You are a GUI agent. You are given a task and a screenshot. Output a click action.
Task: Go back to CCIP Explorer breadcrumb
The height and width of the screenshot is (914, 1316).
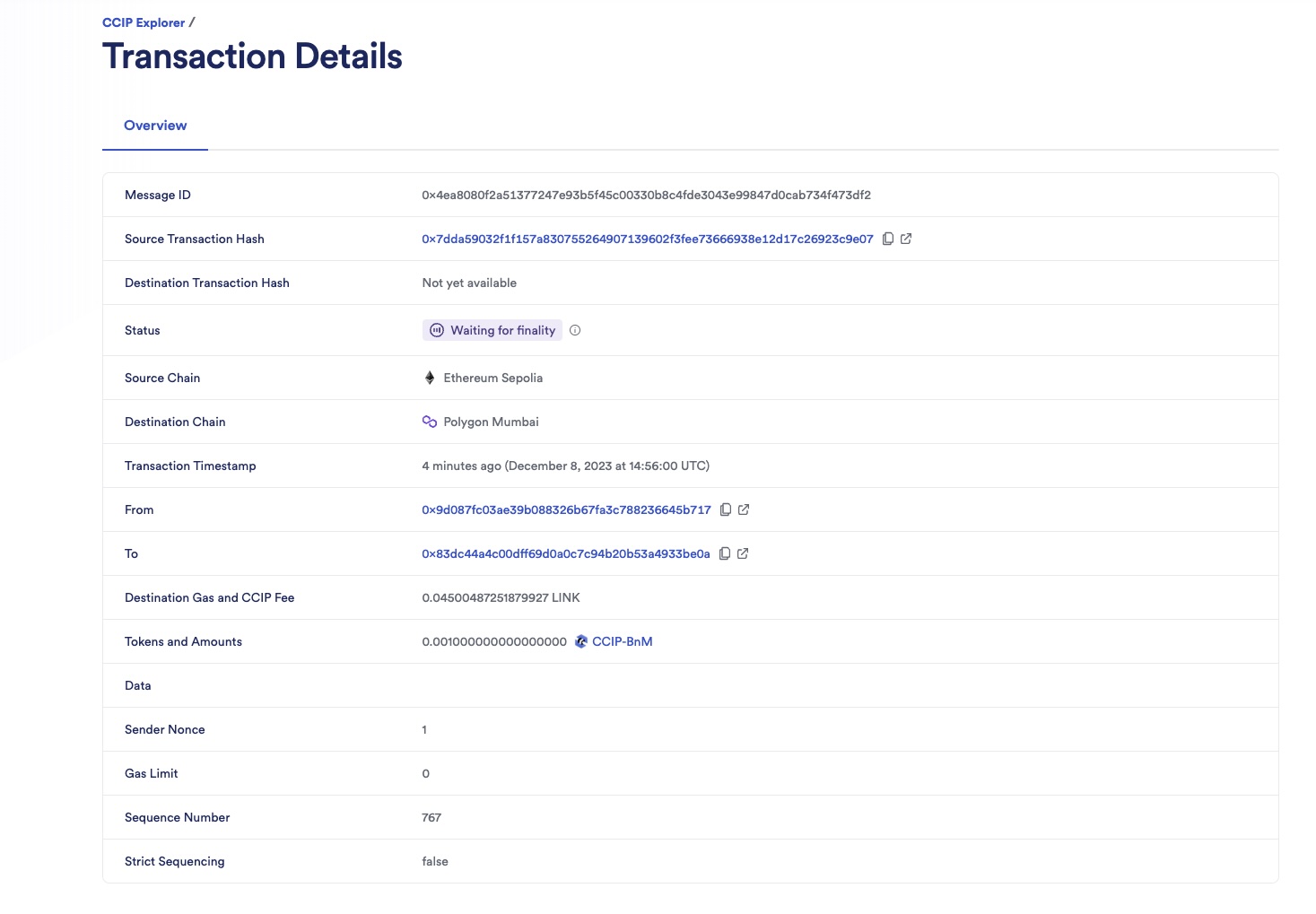[x=144, y=22]
